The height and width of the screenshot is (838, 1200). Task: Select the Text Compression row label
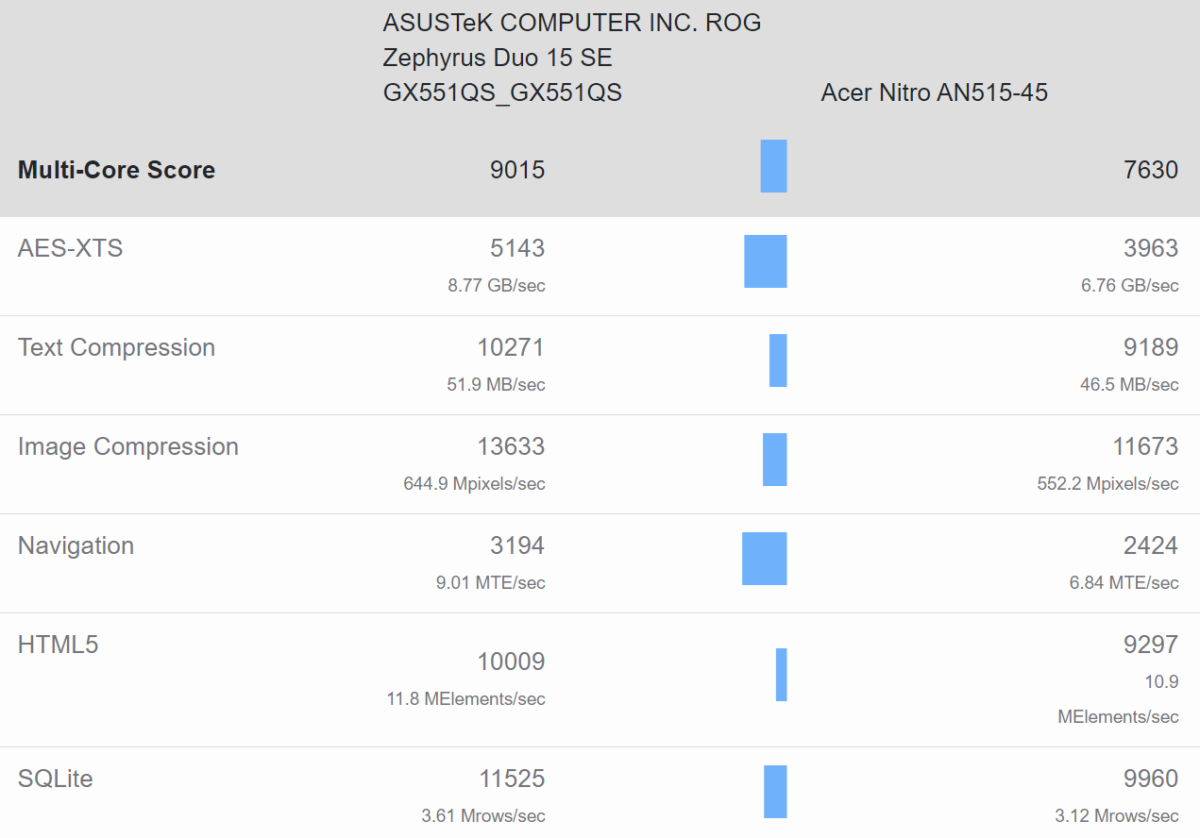(x=116, y=347)
